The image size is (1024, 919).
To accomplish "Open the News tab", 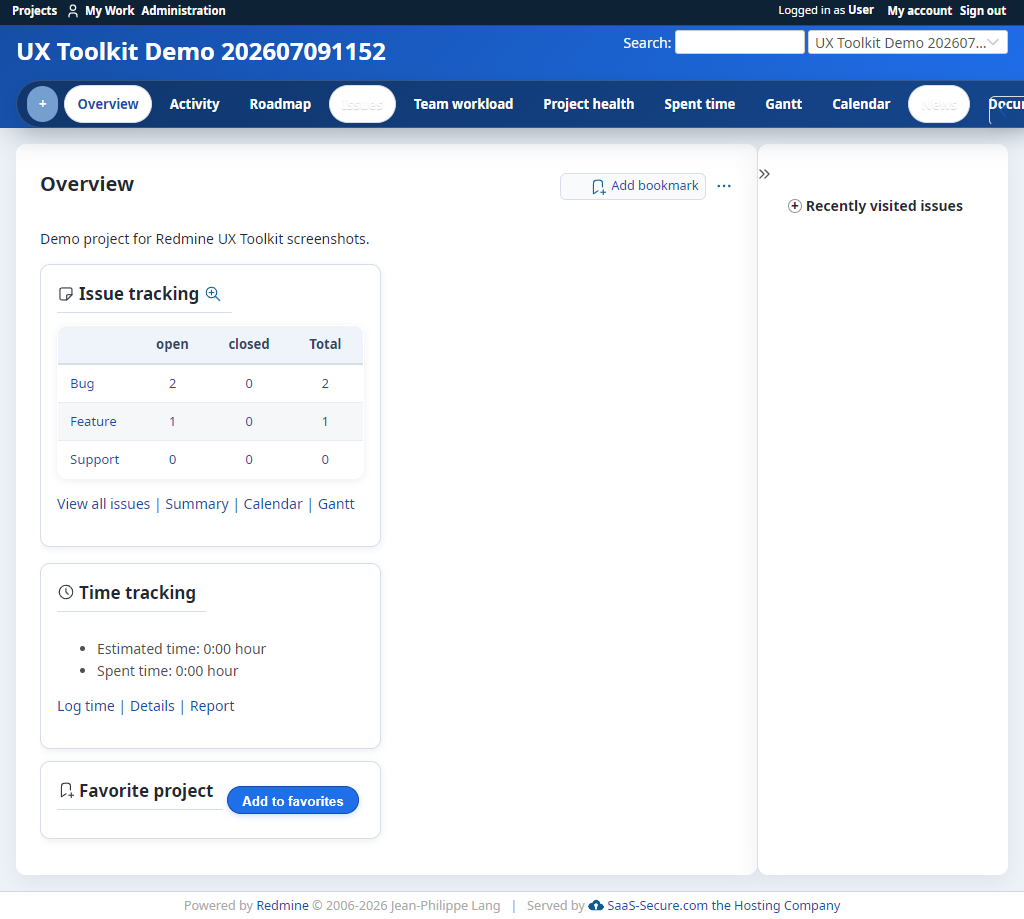I will 938,105.
